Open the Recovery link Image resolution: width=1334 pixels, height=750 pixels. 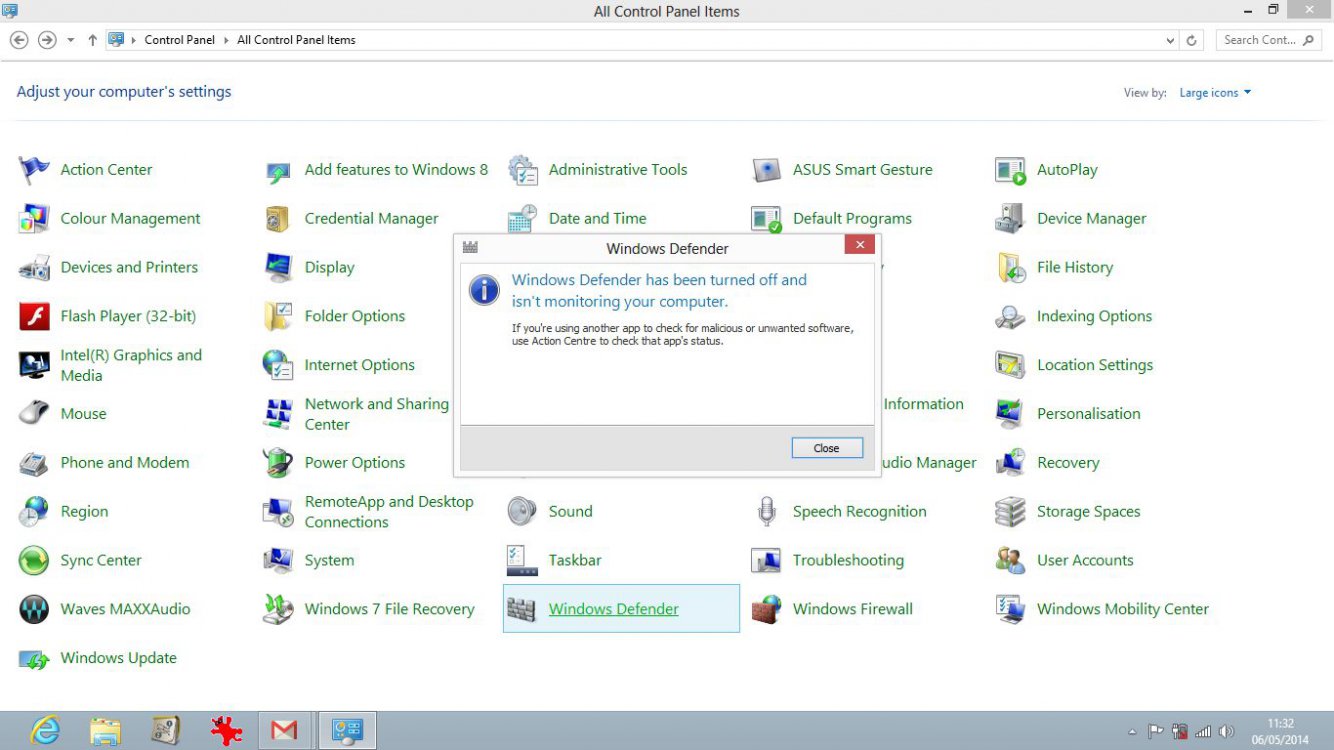click(1068, 463)
